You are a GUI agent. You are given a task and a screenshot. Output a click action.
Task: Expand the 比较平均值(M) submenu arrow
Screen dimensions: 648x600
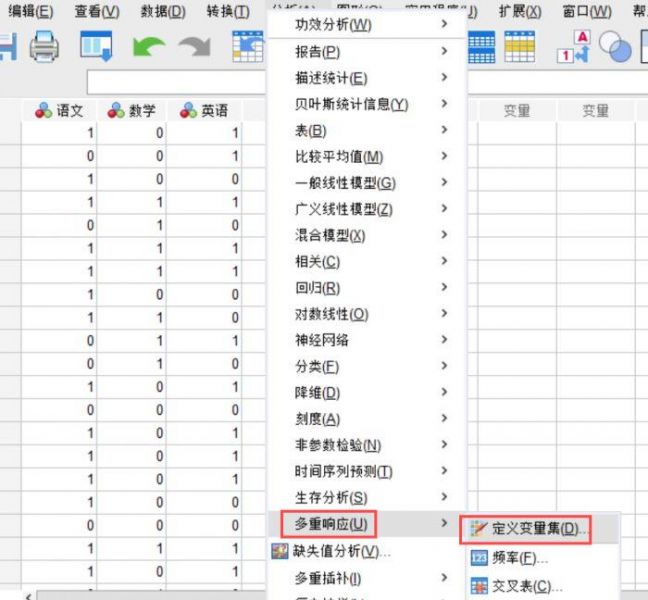tap(444, 156)
